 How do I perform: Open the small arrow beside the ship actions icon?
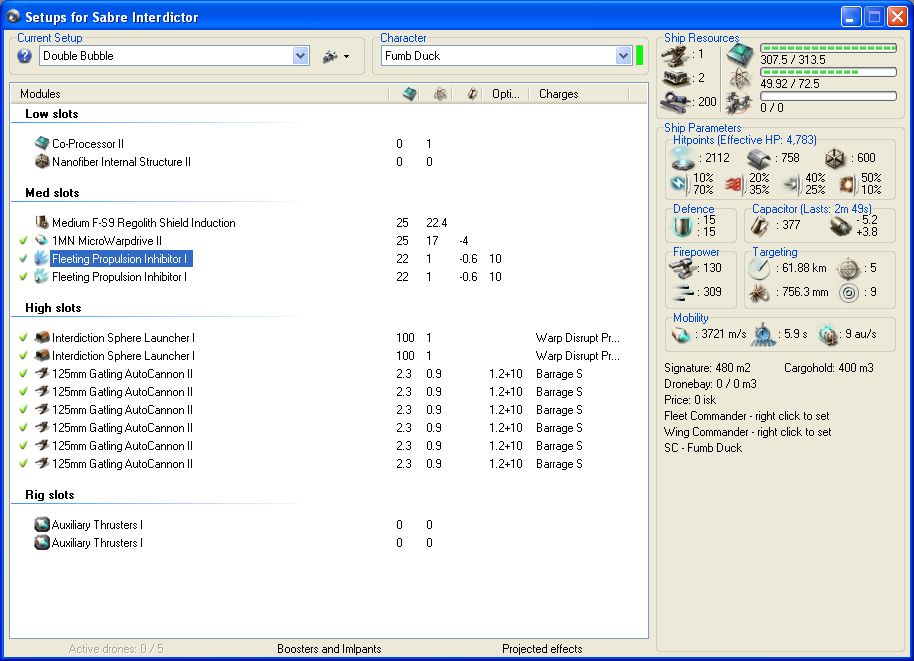[347, 57]
